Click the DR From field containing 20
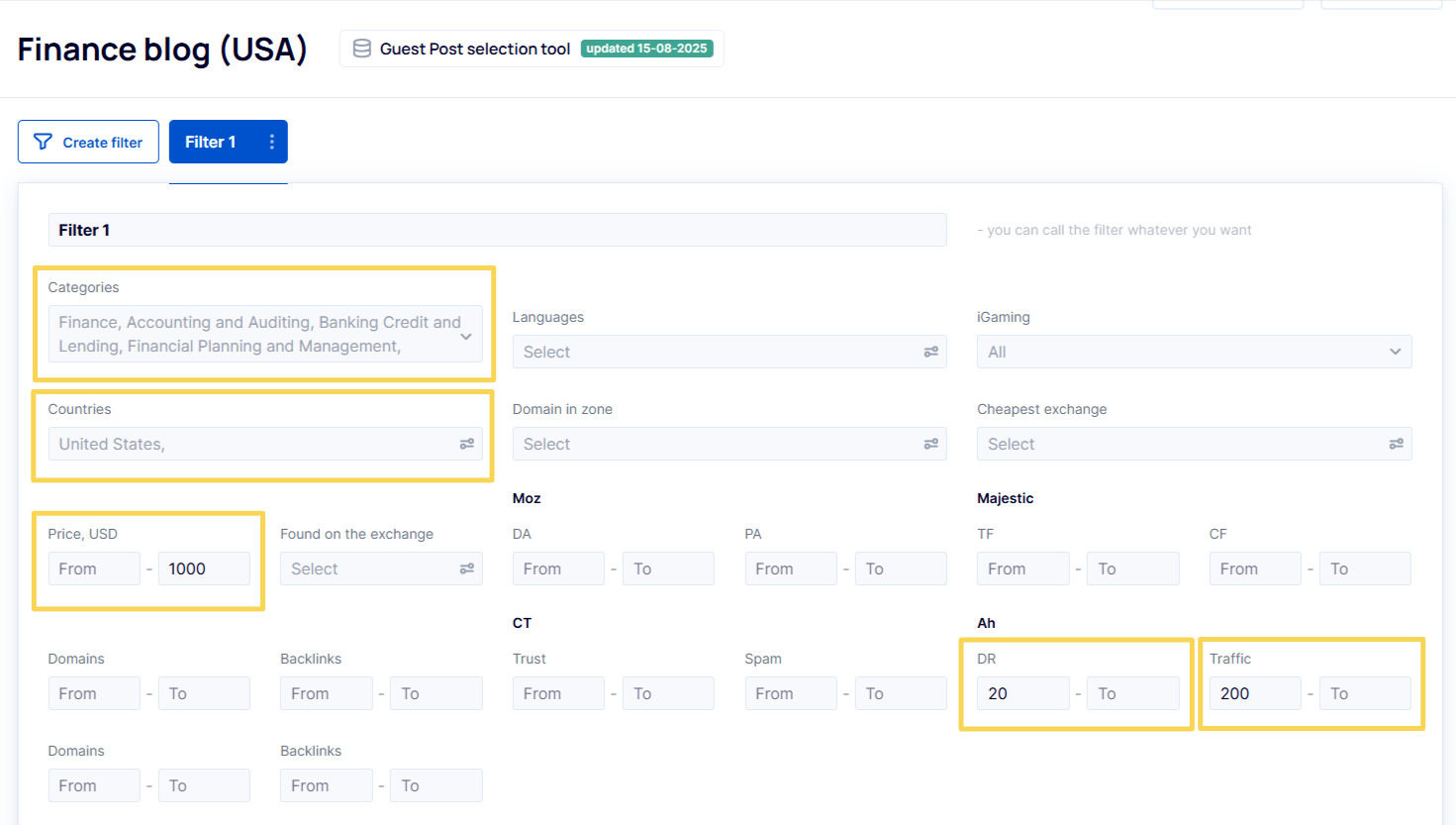The image size is (1456, 825). (x=1021, y=693)
